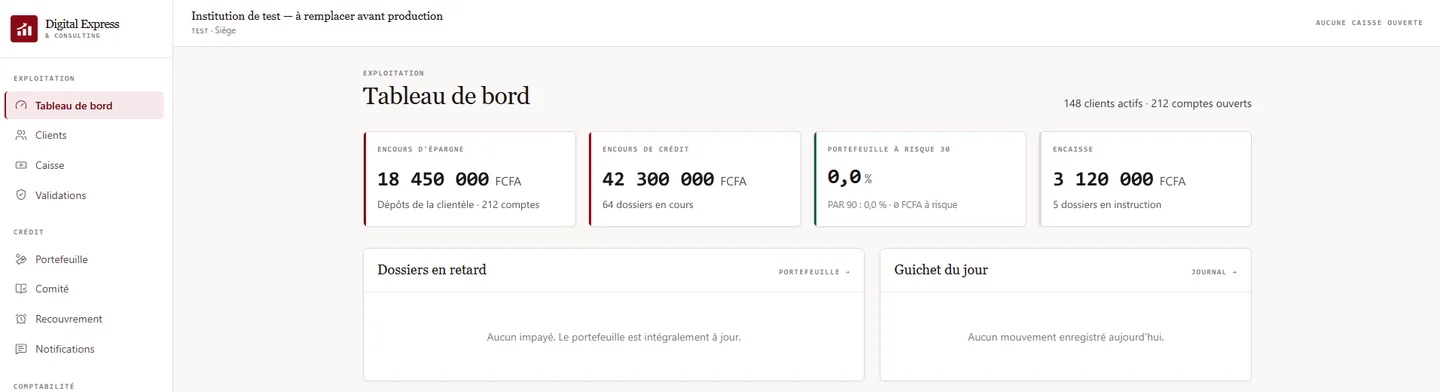Click the Validations shield icon
The height and width of the screenshot is (392, 1440).
tap(22, 195)
